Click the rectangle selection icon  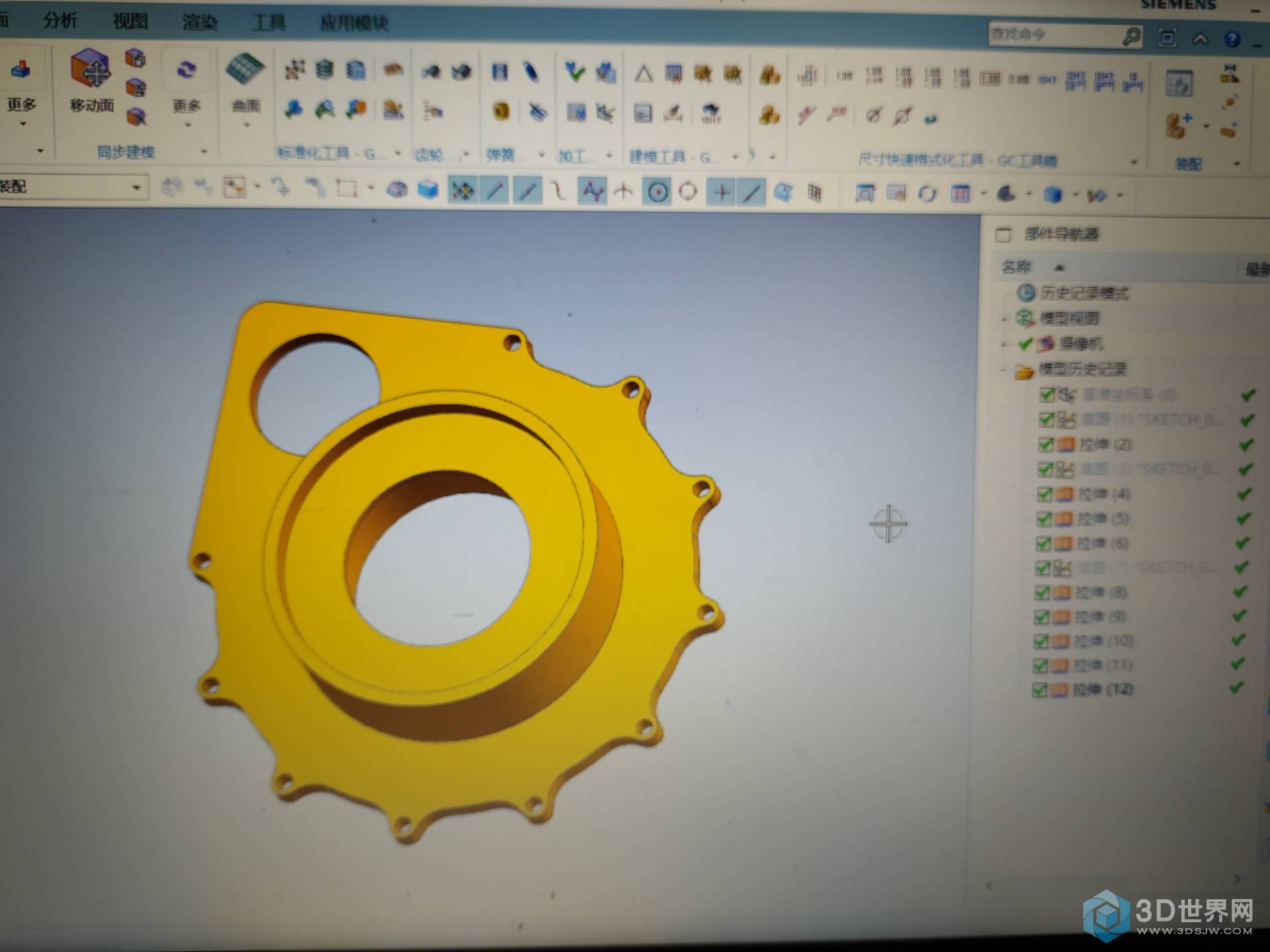346,189
